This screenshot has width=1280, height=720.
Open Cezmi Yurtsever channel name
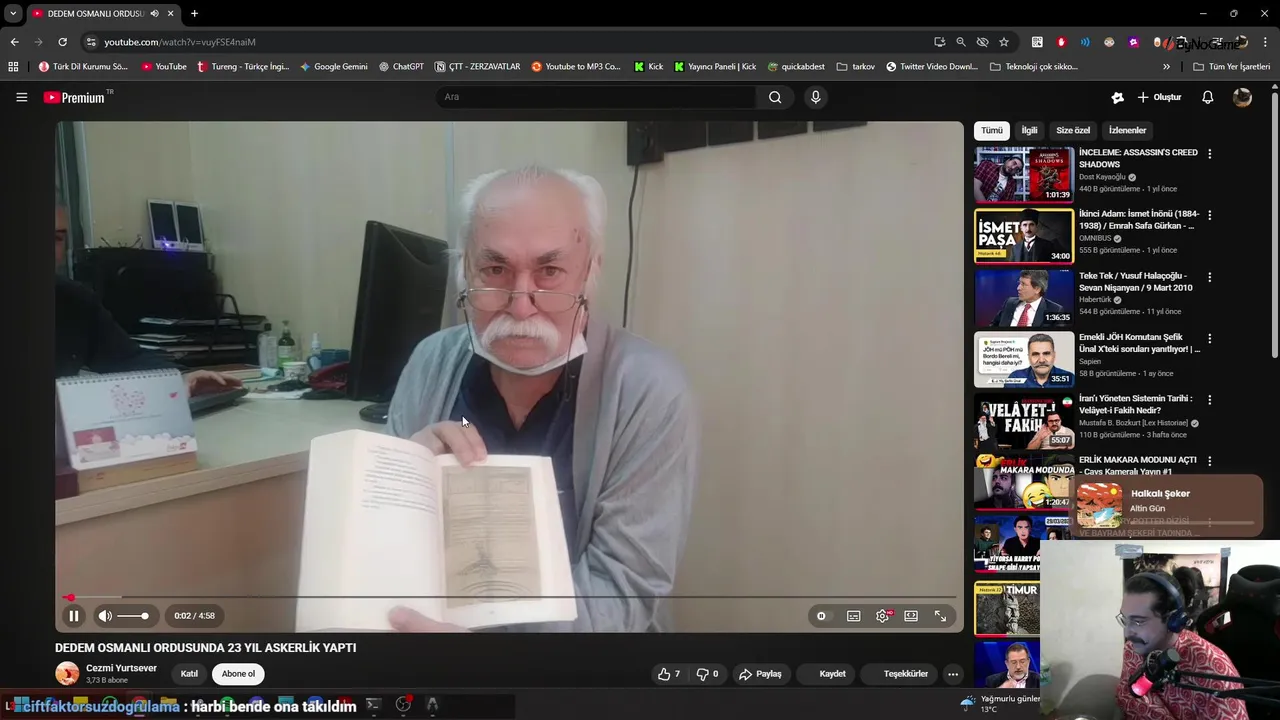click(121, 668)
